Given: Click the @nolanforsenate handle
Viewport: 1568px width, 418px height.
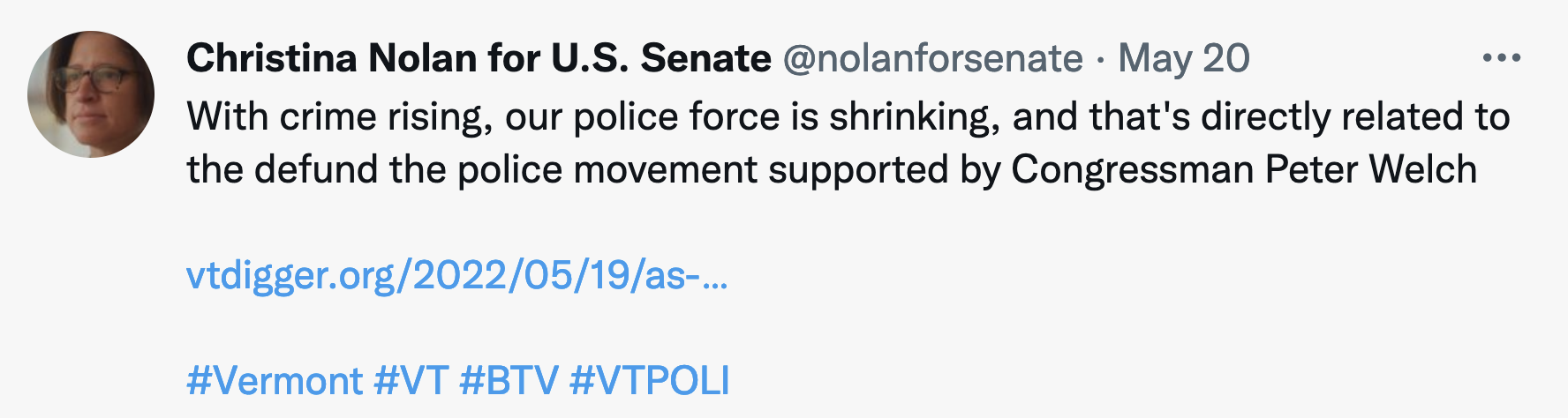Looking at the screenshot, I should tap(932, 59).
